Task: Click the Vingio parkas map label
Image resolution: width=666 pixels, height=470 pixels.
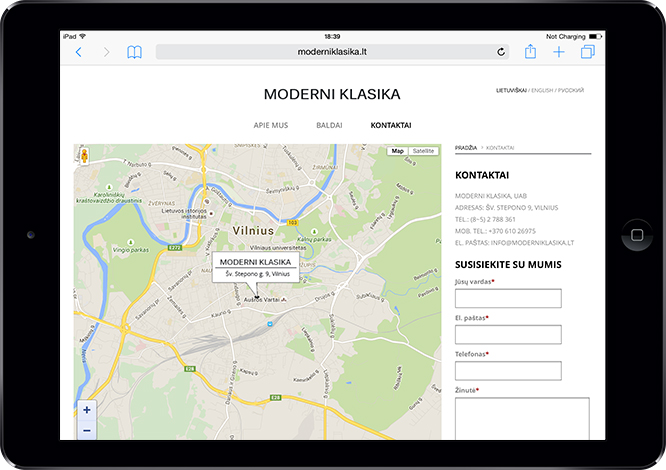Action: tap(131, 250)
